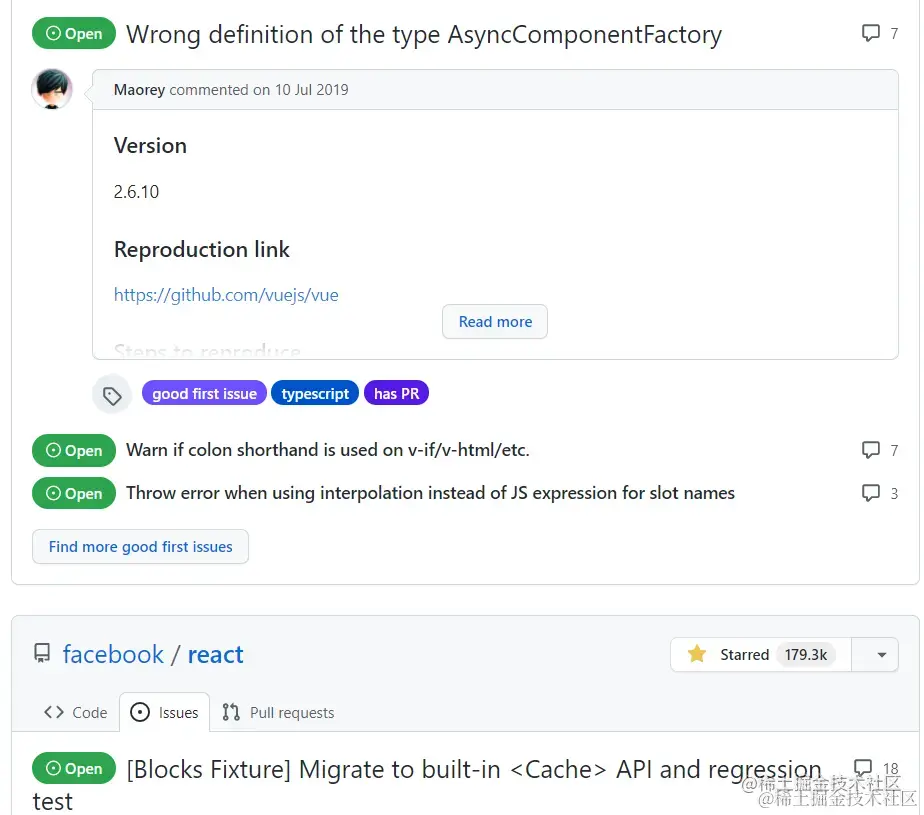Expand the issue body with Read more
The image size is (924, 815).
tap(495, 322)
